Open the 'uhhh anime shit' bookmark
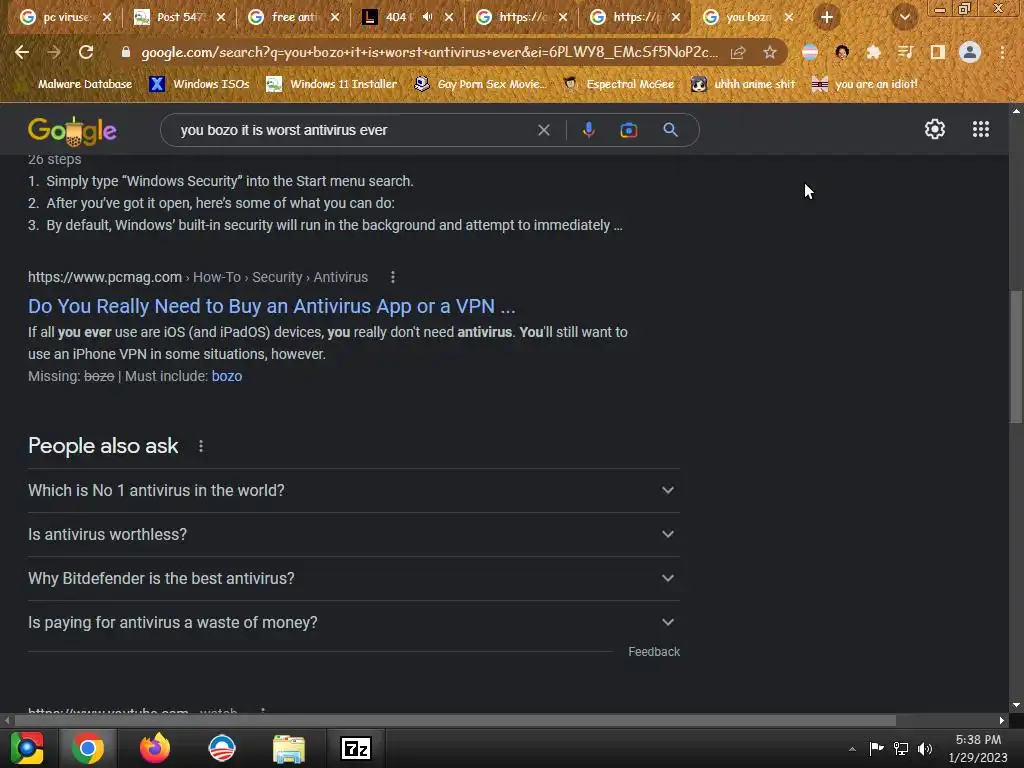The image size is (1024, 768). click(743, 84)
